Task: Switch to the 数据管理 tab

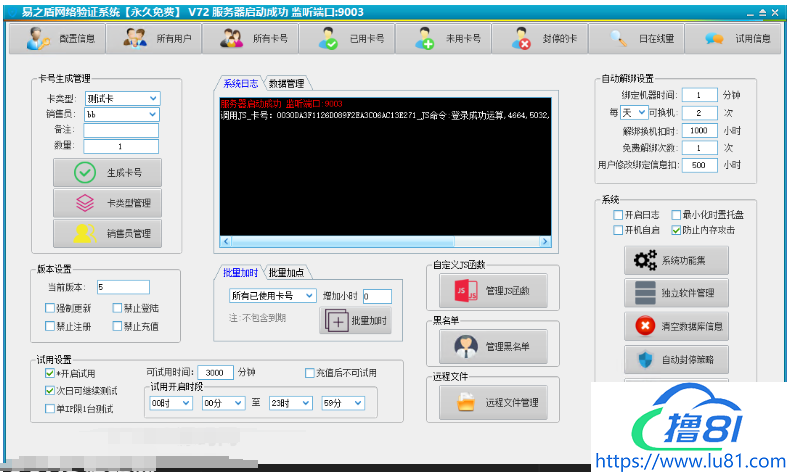Action: coord(286,84)
